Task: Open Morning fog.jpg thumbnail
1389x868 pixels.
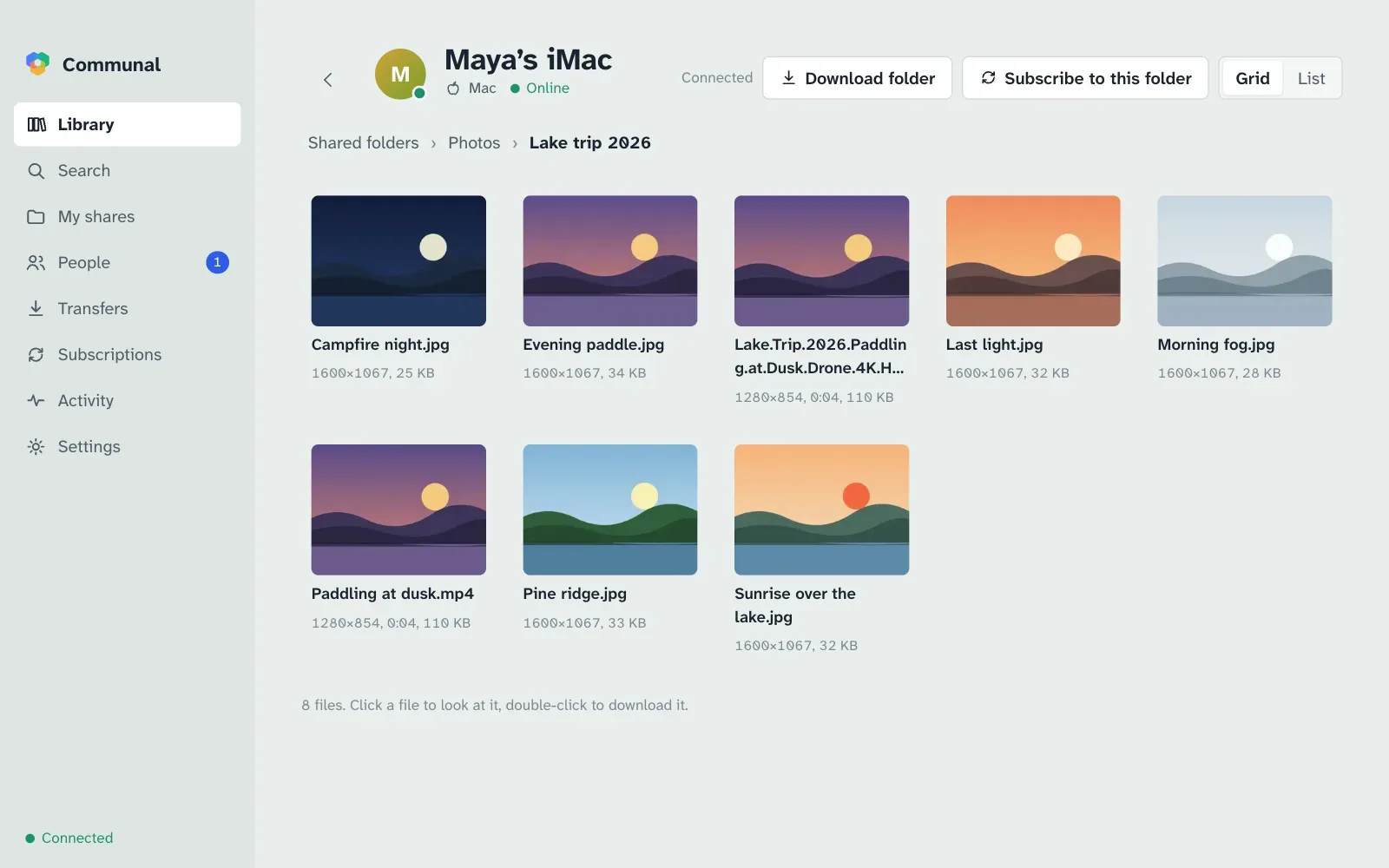Action: pyautogui.click(x=1245, y=260)
